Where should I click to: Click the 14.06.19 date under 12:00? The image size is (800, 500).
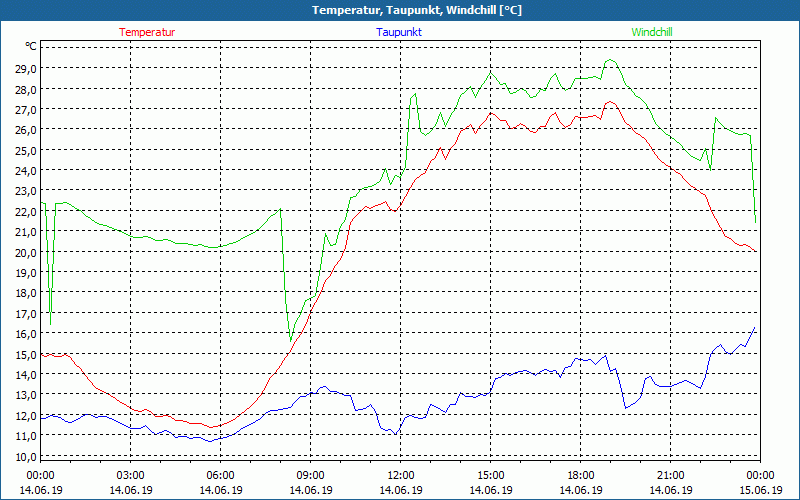coord(401,490)
